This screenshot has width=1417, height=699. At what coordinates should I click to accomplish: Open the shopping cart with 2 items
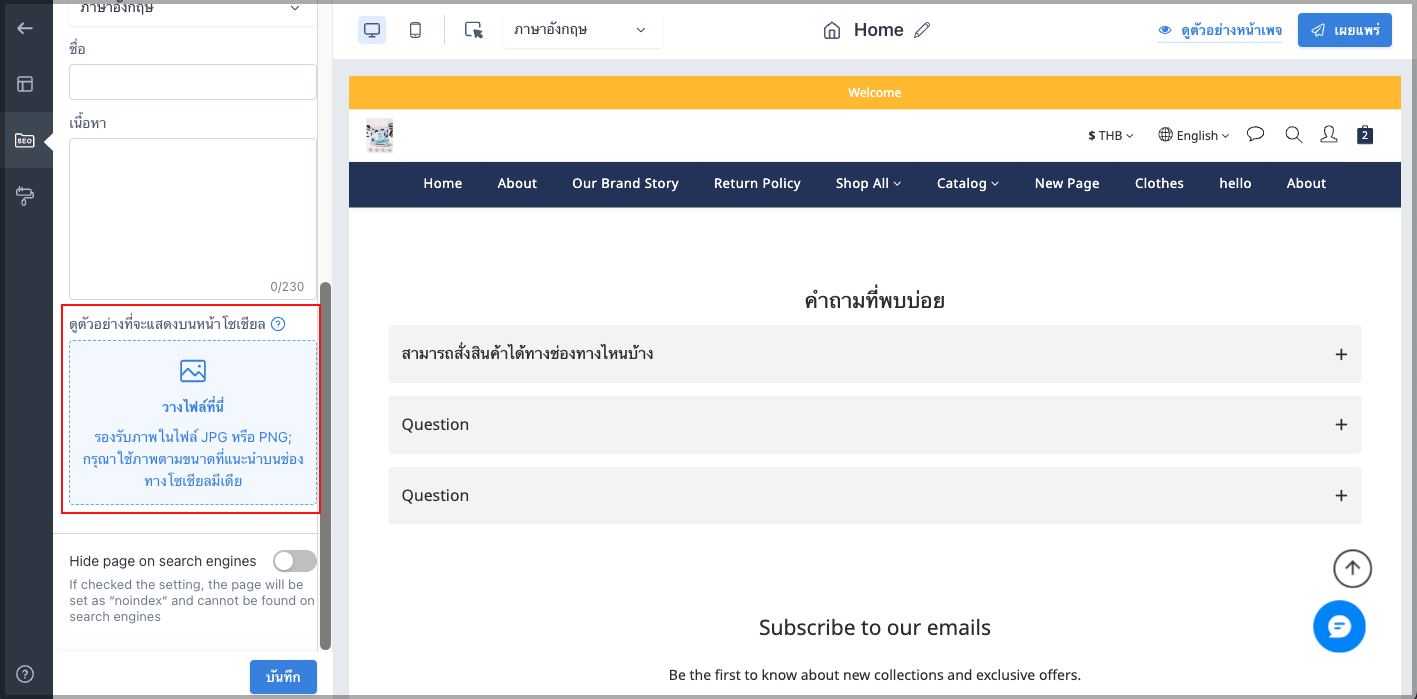(1365, 134)
